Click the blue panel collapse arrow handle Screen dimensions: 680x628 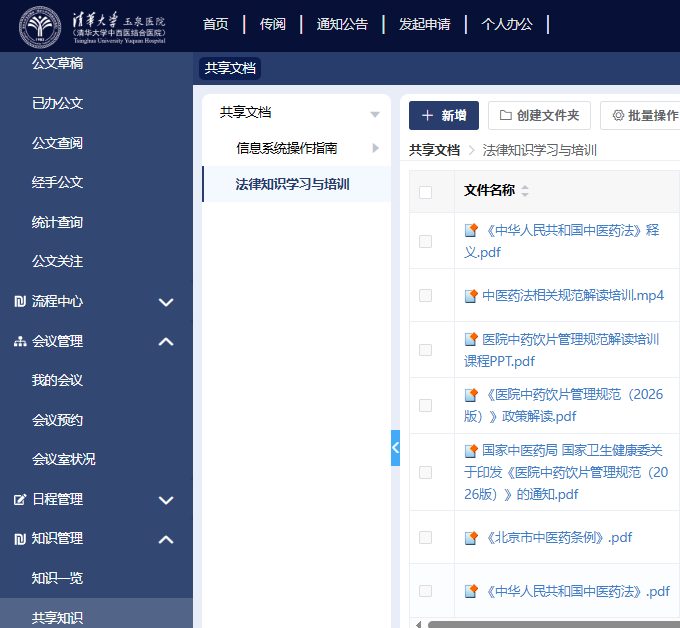coord(396,448)
